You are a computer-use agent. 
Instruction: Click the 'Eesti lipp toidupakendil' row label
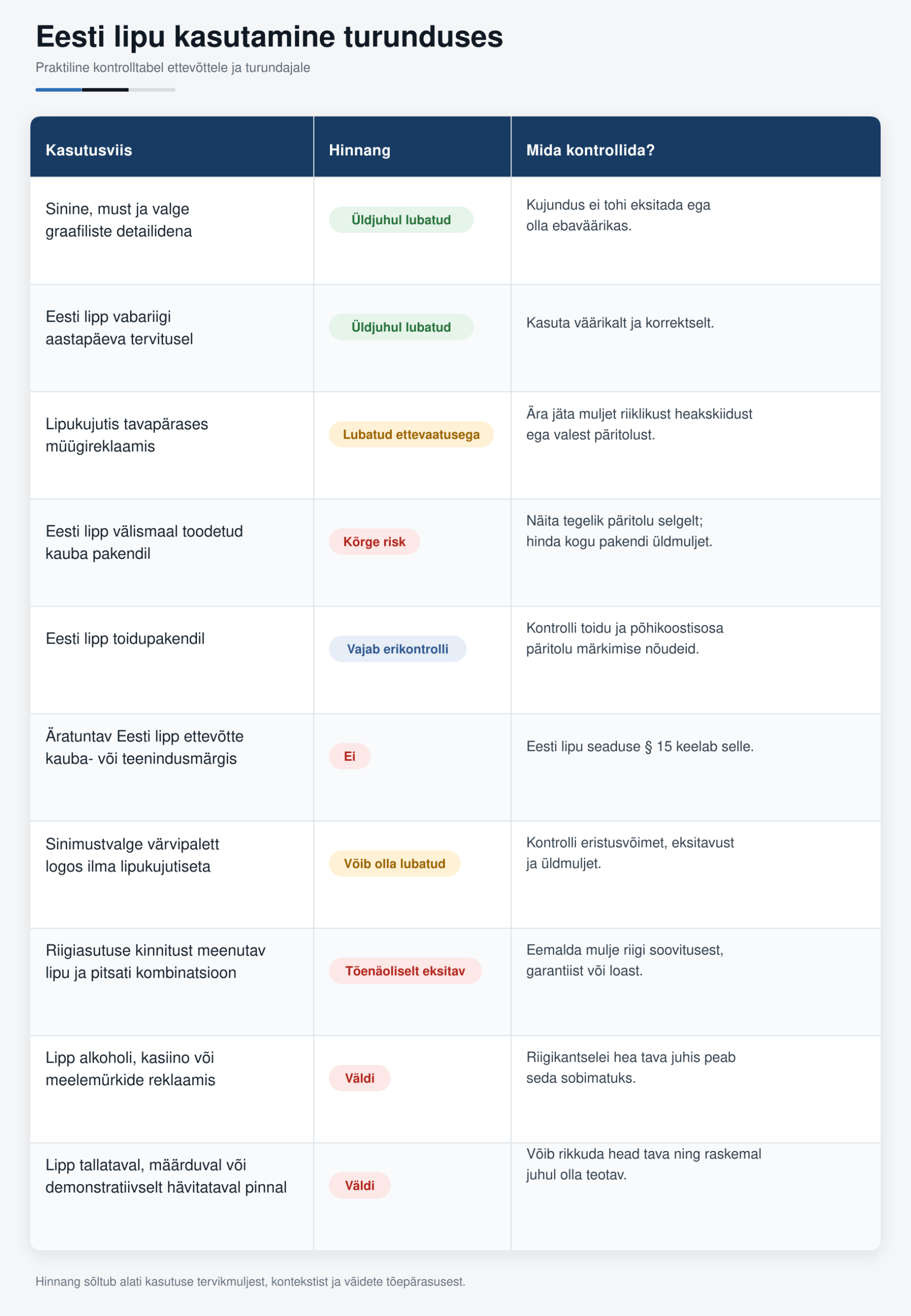point(125,638)
